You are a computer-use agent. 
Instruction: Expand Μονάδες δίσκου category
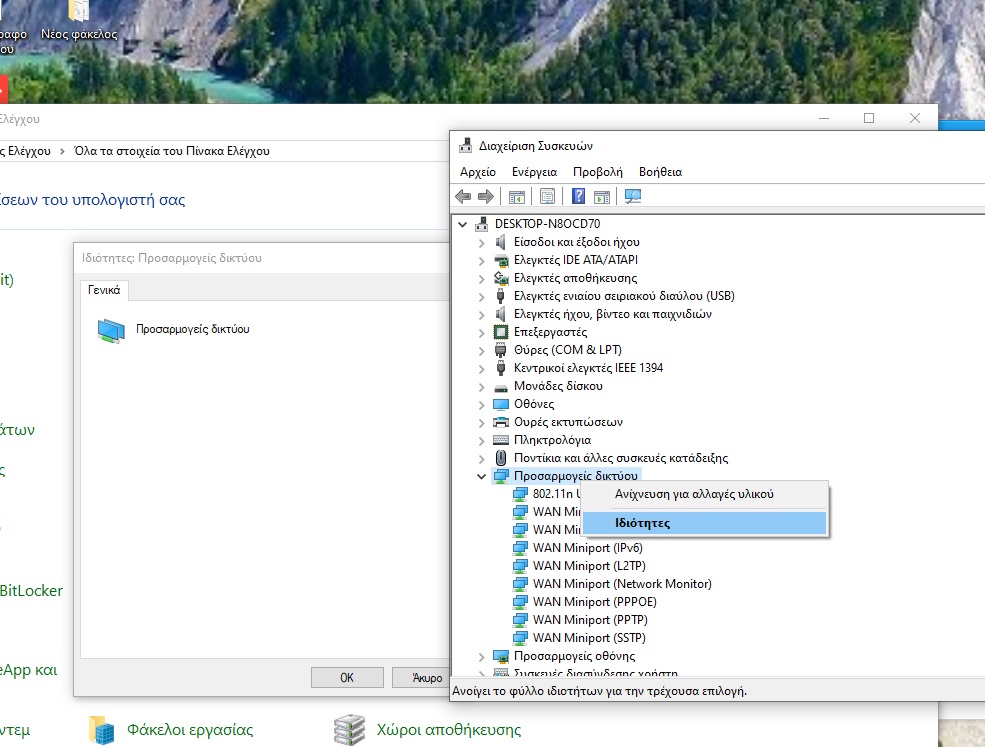pos(482,386)
